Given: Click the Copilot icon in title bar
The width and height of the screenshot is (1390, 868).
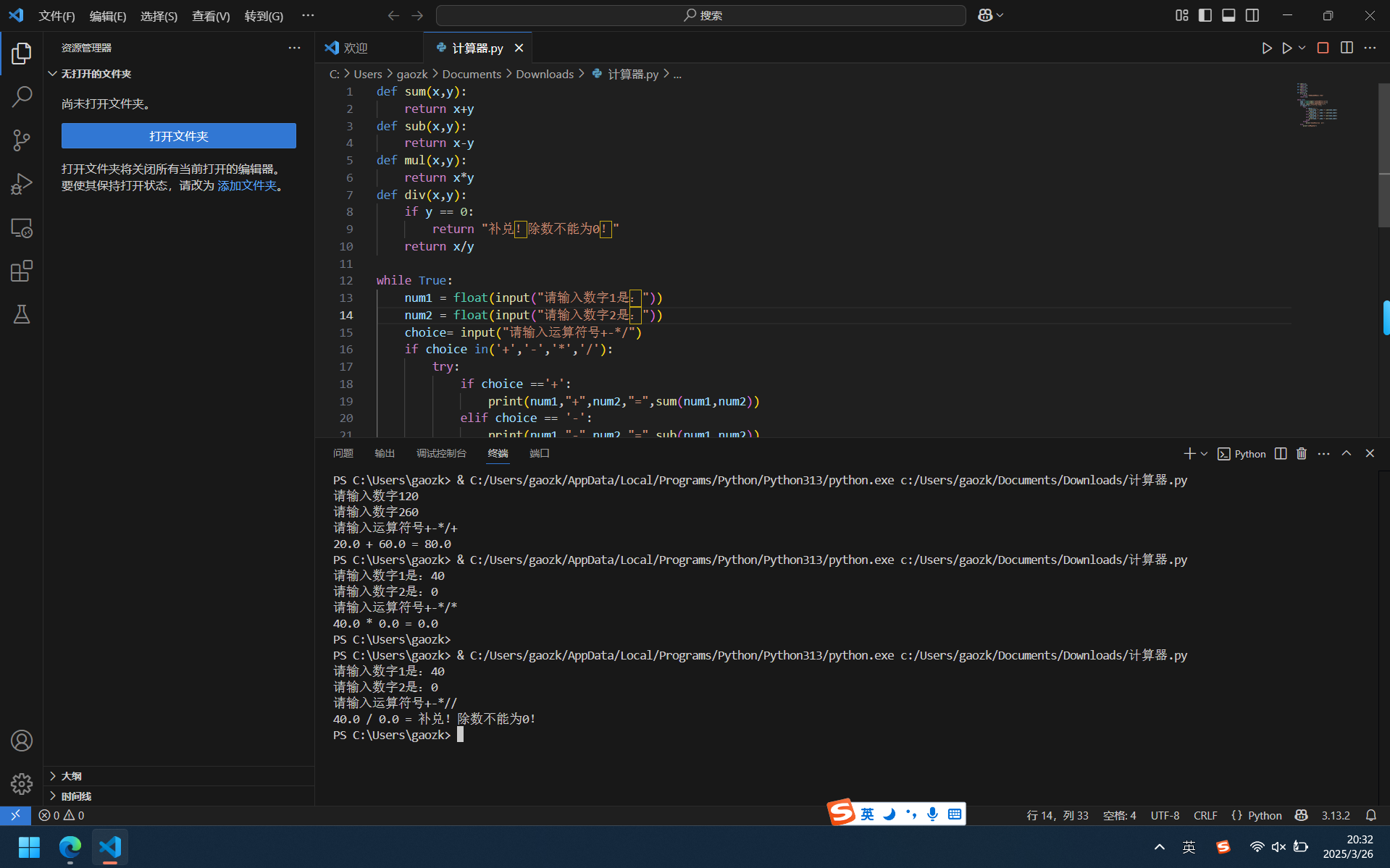Looking at the screenshot, I should pos(985,15).
